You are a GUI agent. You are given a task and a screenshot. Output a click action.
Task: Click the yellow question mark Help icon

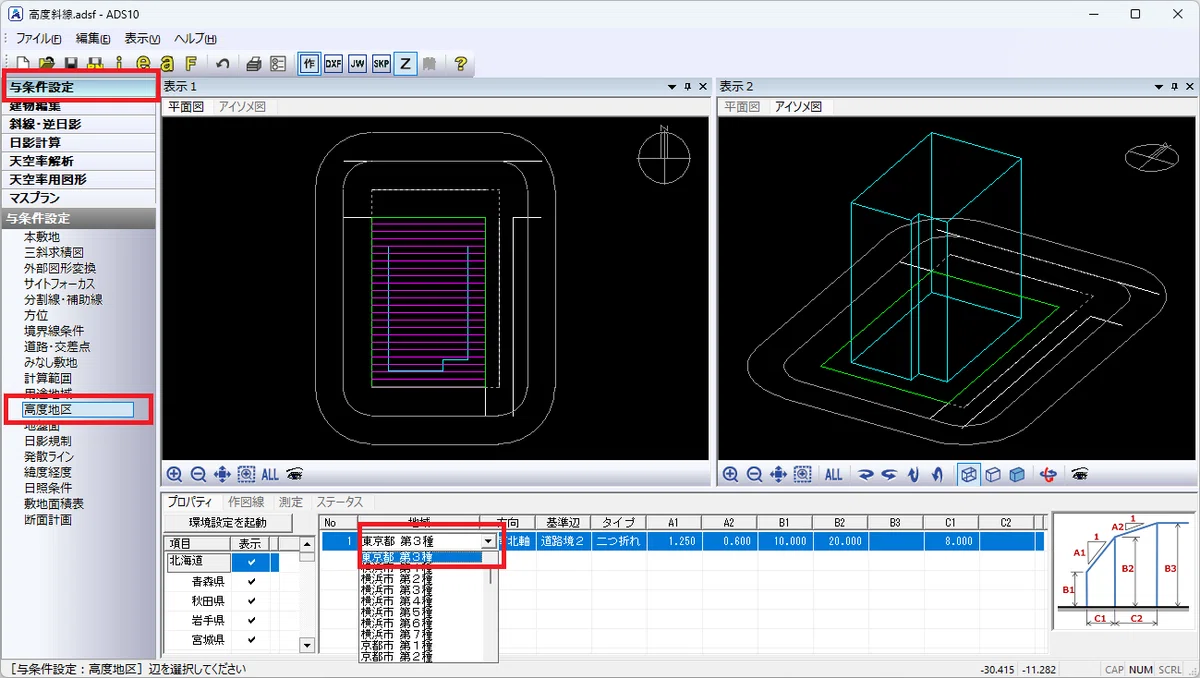point(460,63)
